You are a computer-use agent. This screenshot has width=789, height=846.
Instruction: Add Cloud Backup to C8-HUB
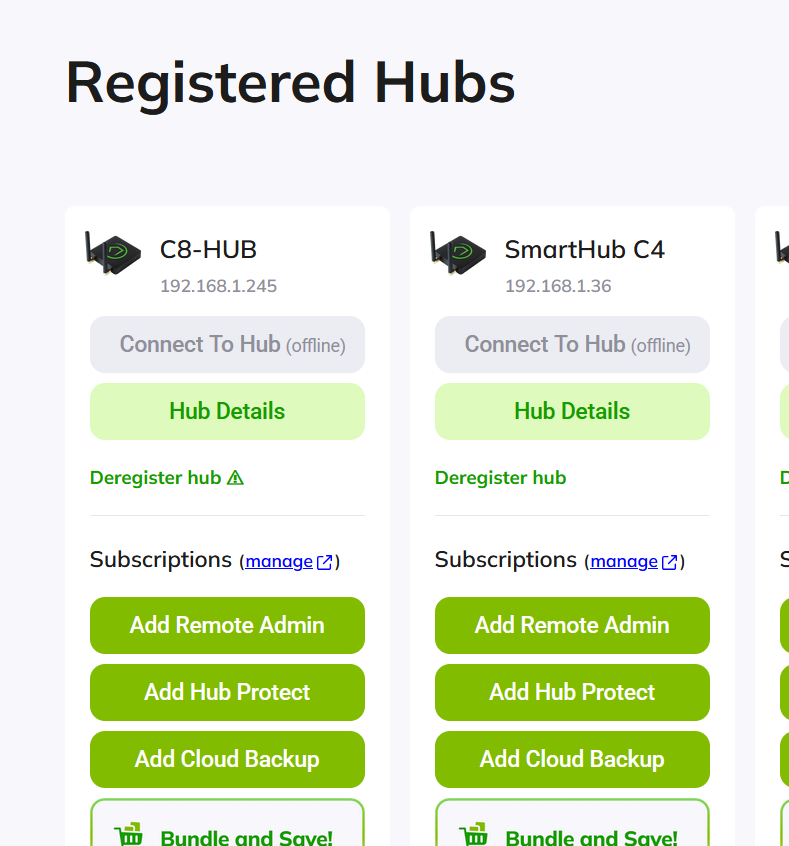coord(227,759)
